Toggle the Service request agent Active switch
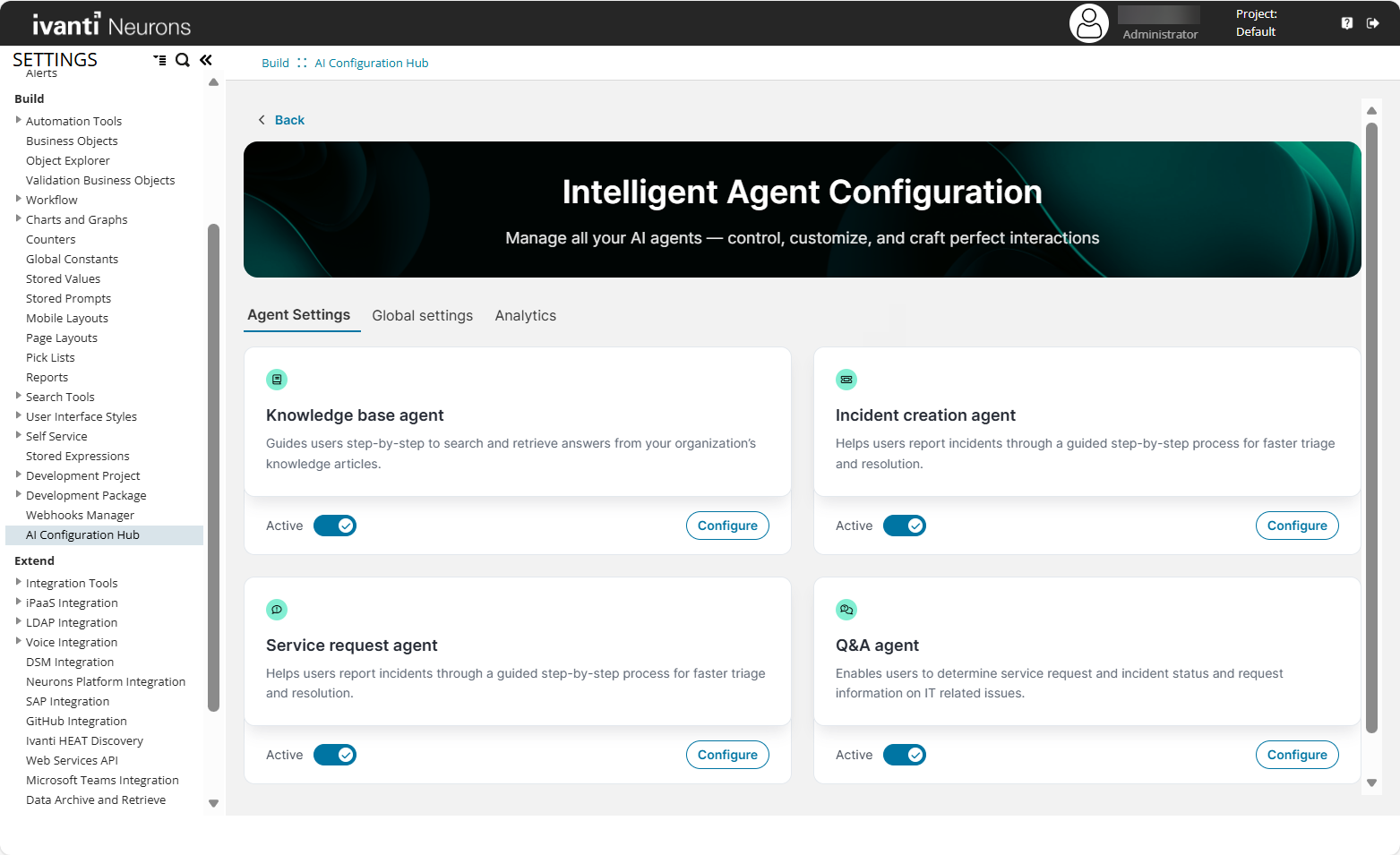The width and height of the screenshot is (1400, 855). pyautogui.click(x=335, y=755)
